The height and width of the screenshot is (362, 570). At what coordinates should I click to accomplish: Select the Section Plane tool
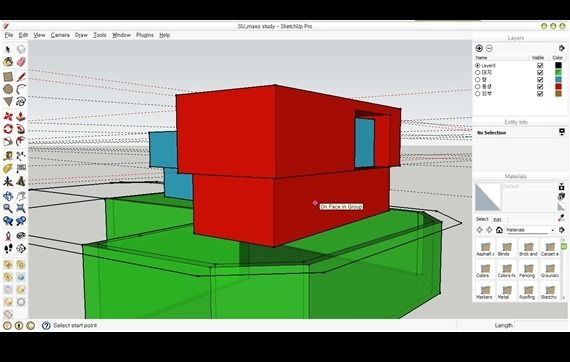pyautogui.click(x=21, y=249)
